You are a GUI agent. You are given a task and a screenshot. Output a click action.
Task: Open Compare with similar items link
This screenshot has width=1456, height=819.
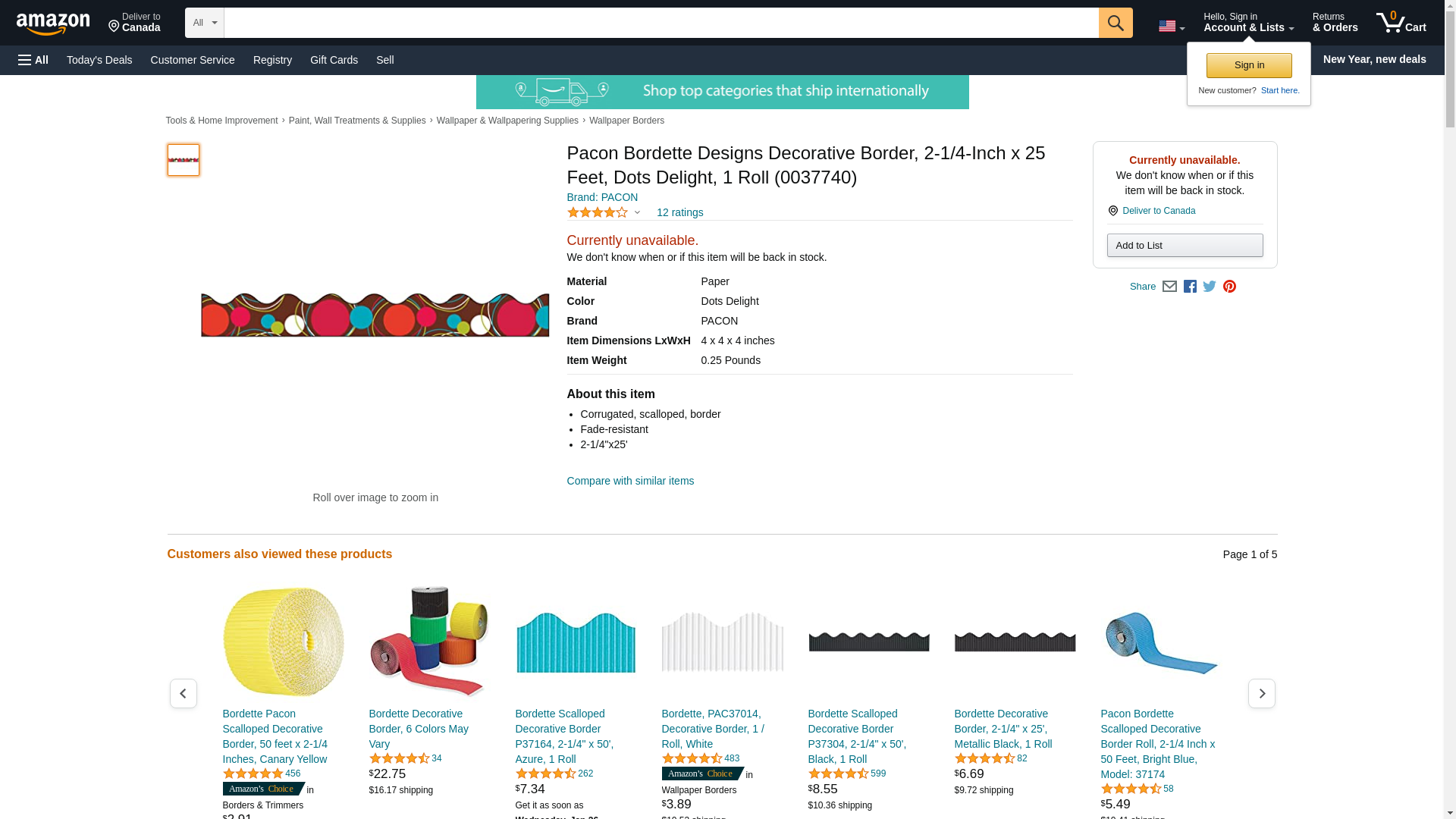[629, 481]
